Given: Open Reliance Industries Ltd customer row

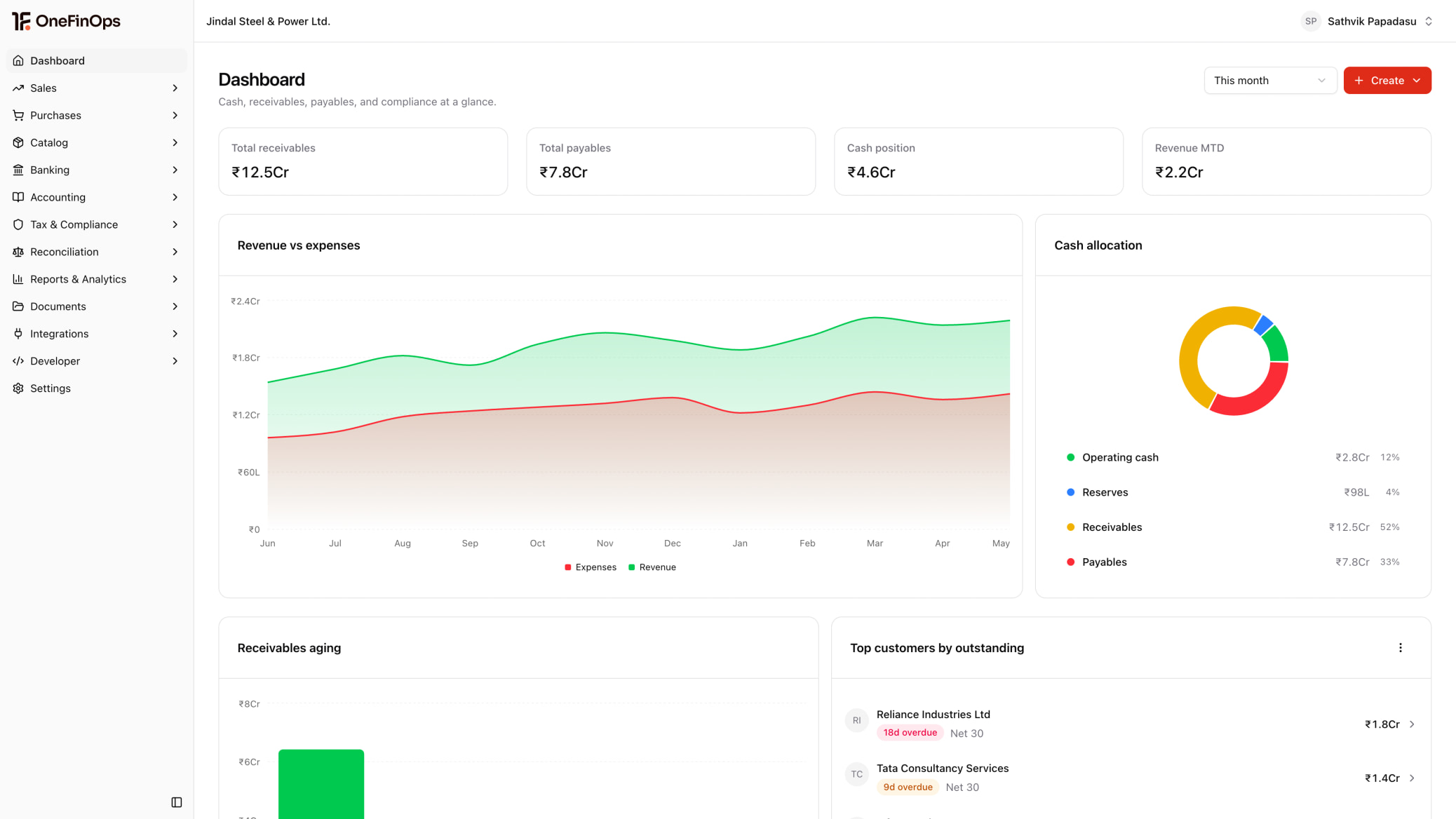Looking at the screenshot, I should (x=1131, y=724).
